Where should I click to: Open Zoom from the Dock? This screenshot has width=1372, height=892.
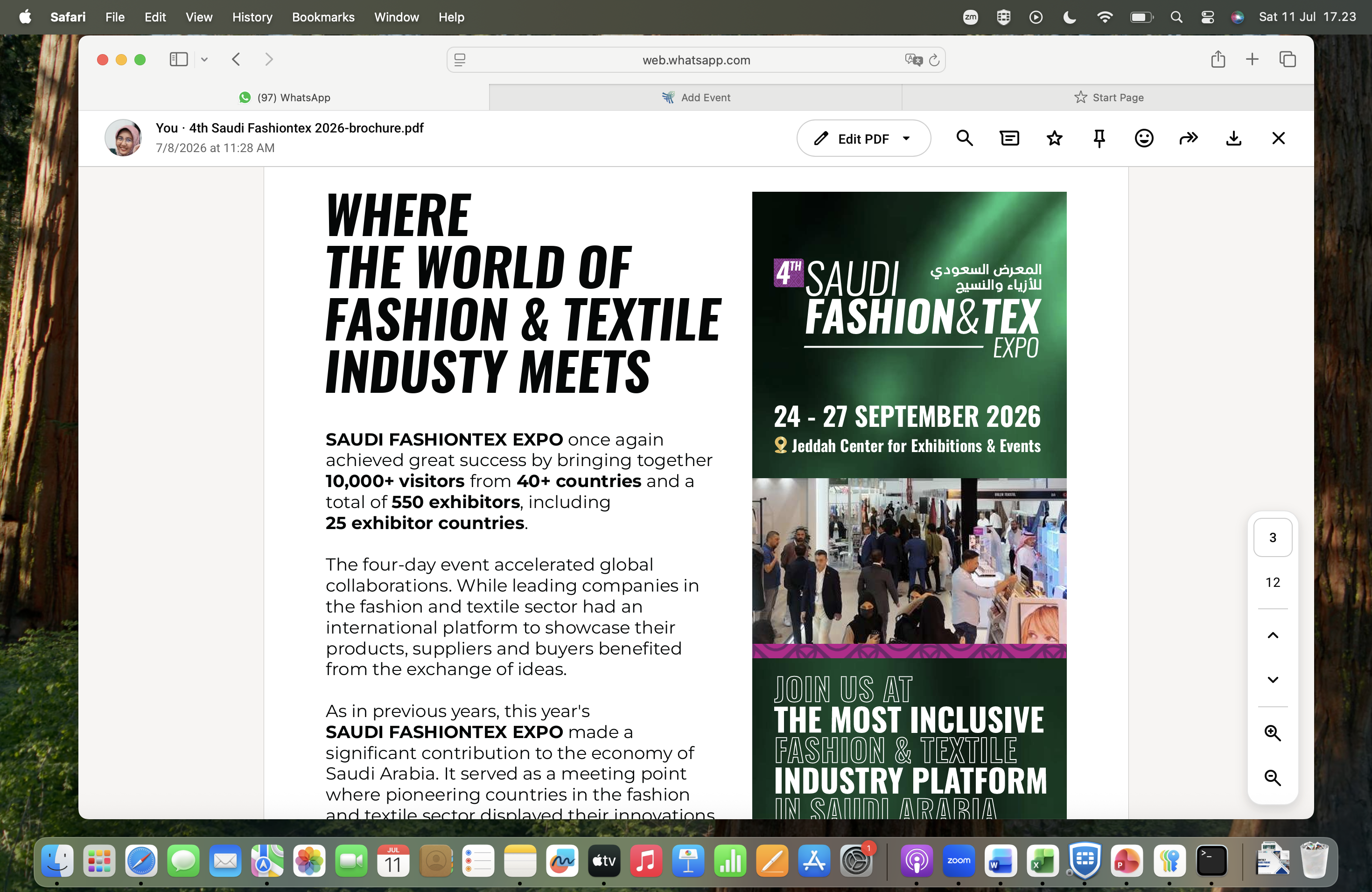click(x=959, y=861)
